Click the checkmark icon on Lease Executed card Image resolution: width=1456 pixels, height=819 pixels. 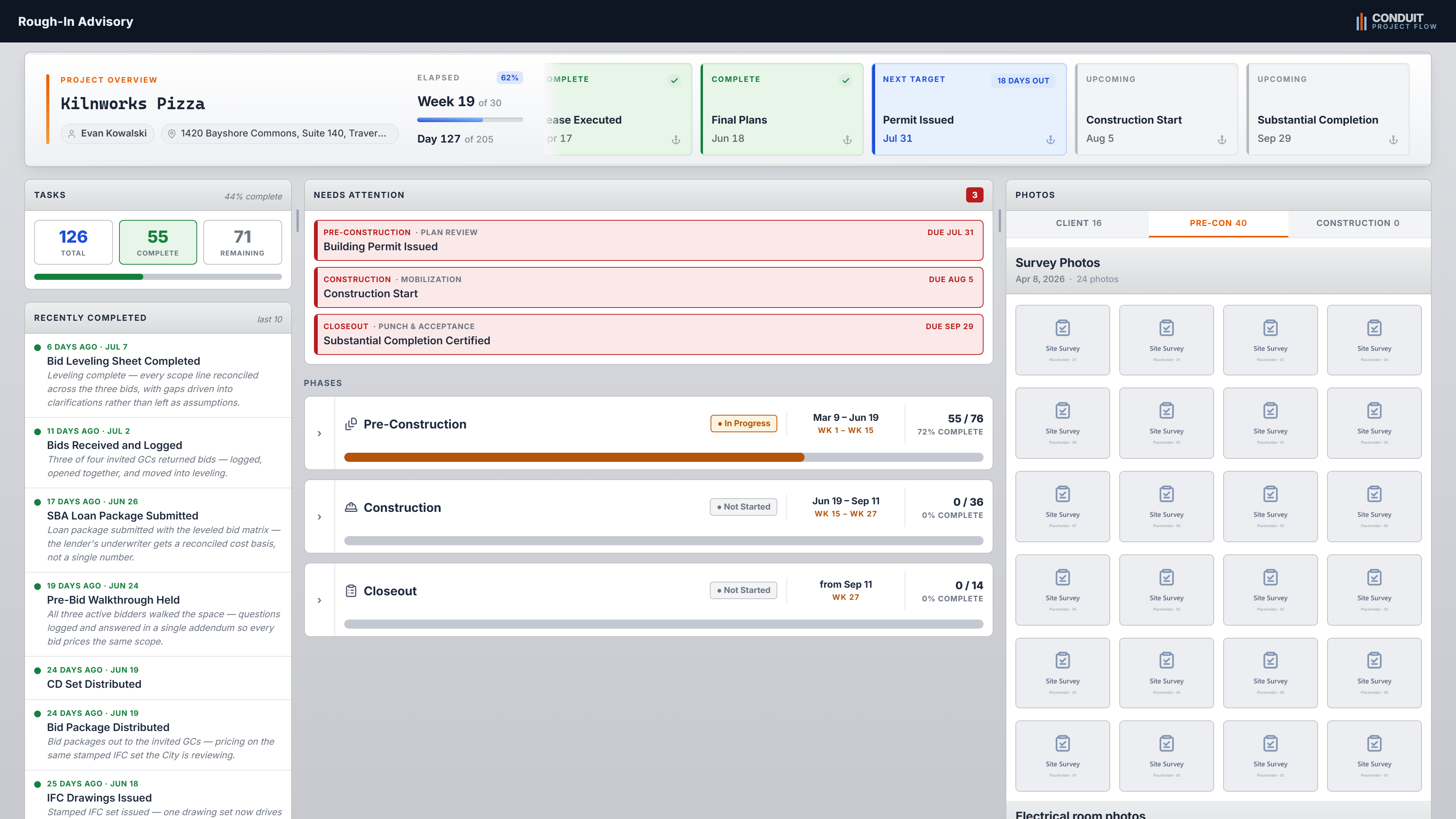coord(674,80)
